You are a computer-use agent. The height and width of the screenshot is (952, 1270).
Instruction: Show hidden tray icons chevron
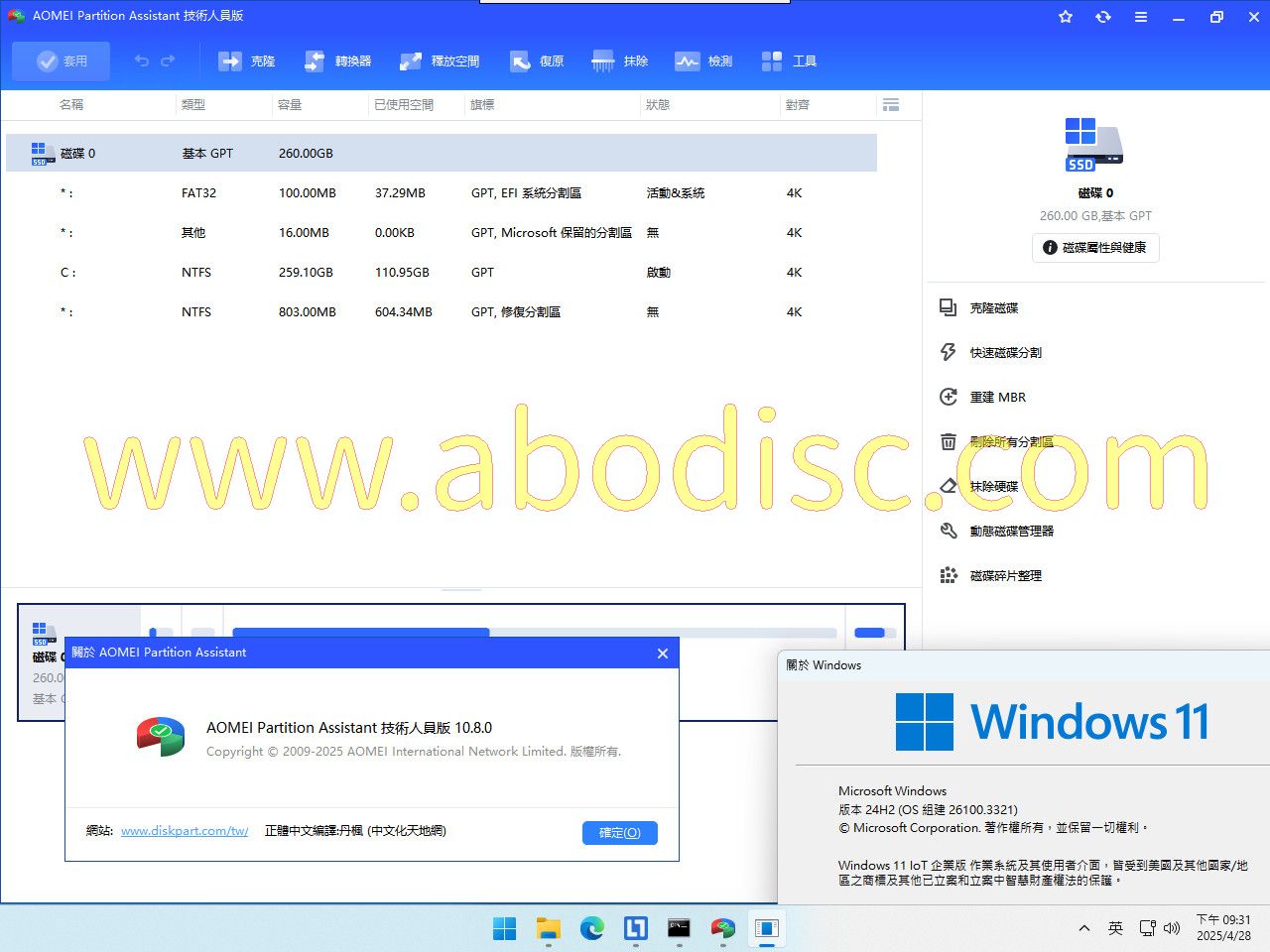[1084, 928]
